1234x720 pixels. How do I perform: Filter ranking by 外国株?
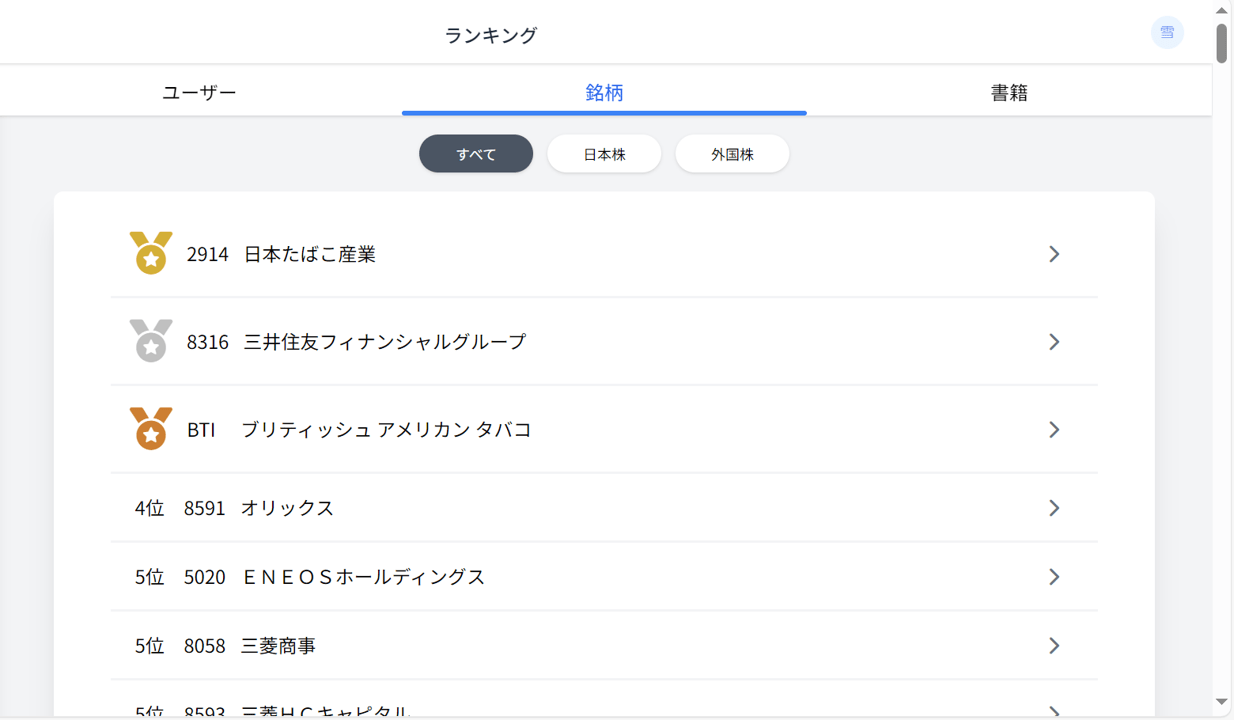[732, 154]
